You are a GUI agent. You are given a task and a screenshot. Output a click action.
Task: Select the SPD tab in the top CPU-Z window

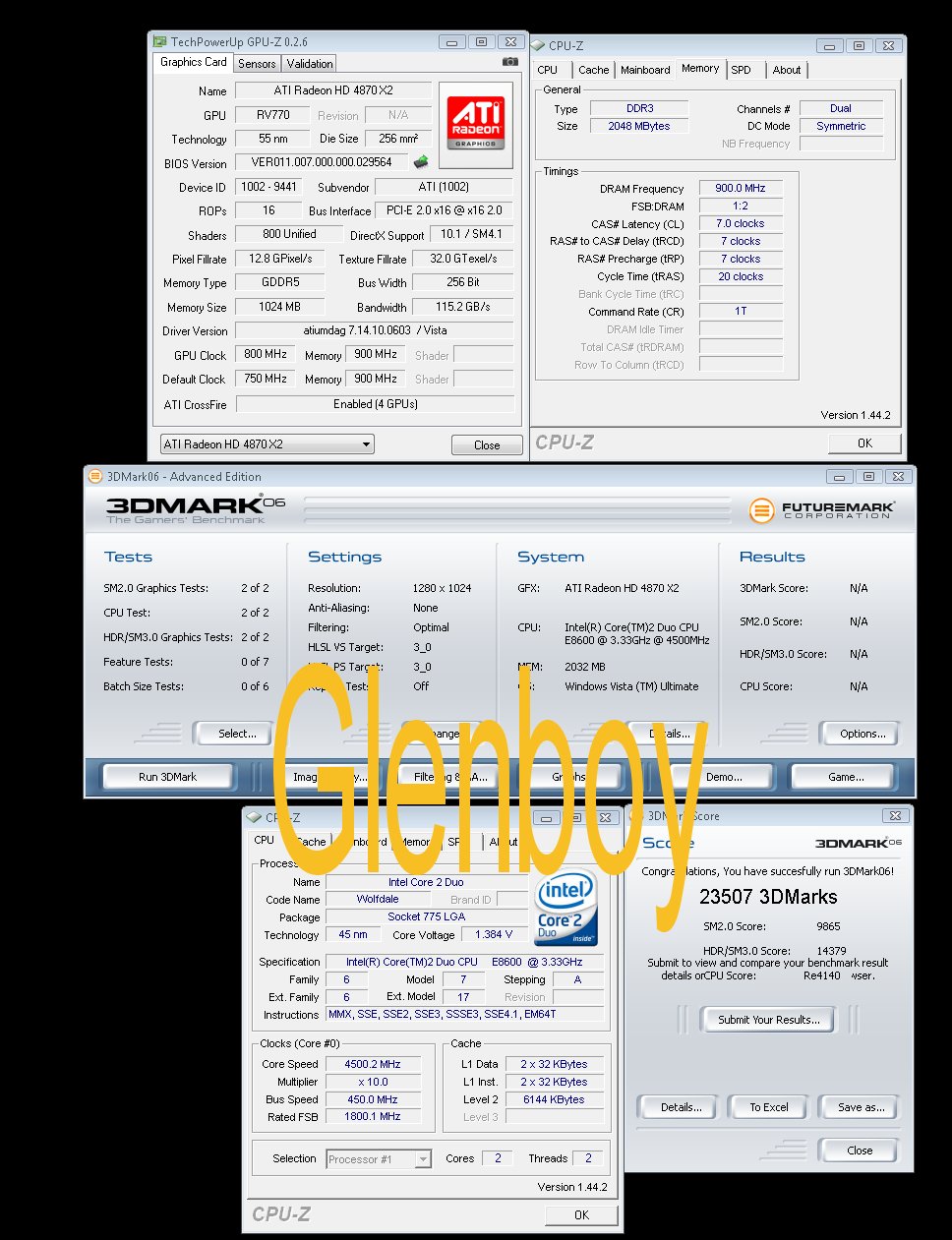(x=742, y=70)
